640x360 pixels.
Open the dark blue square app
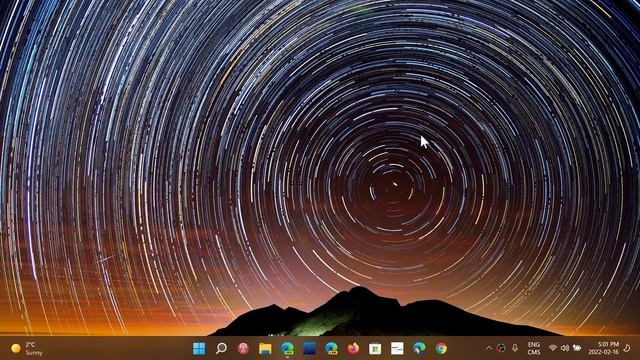(x=309, y=348)
